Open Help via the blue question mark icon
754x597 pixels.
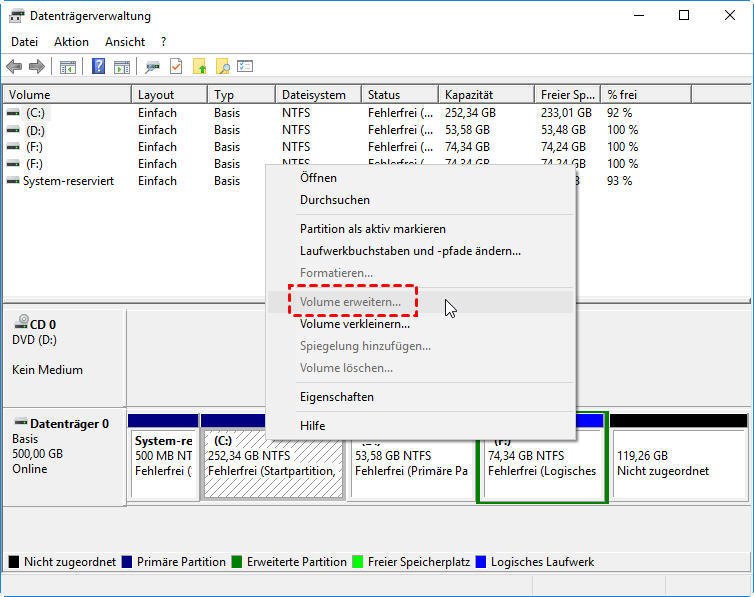click(98, 66)
